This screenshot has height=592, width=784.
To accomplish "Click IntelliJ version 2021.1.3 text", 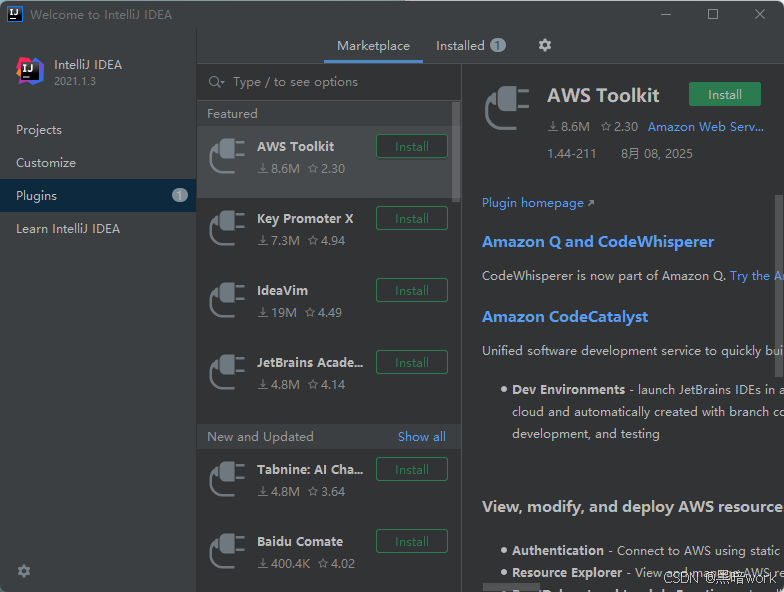I will (74, 81).
